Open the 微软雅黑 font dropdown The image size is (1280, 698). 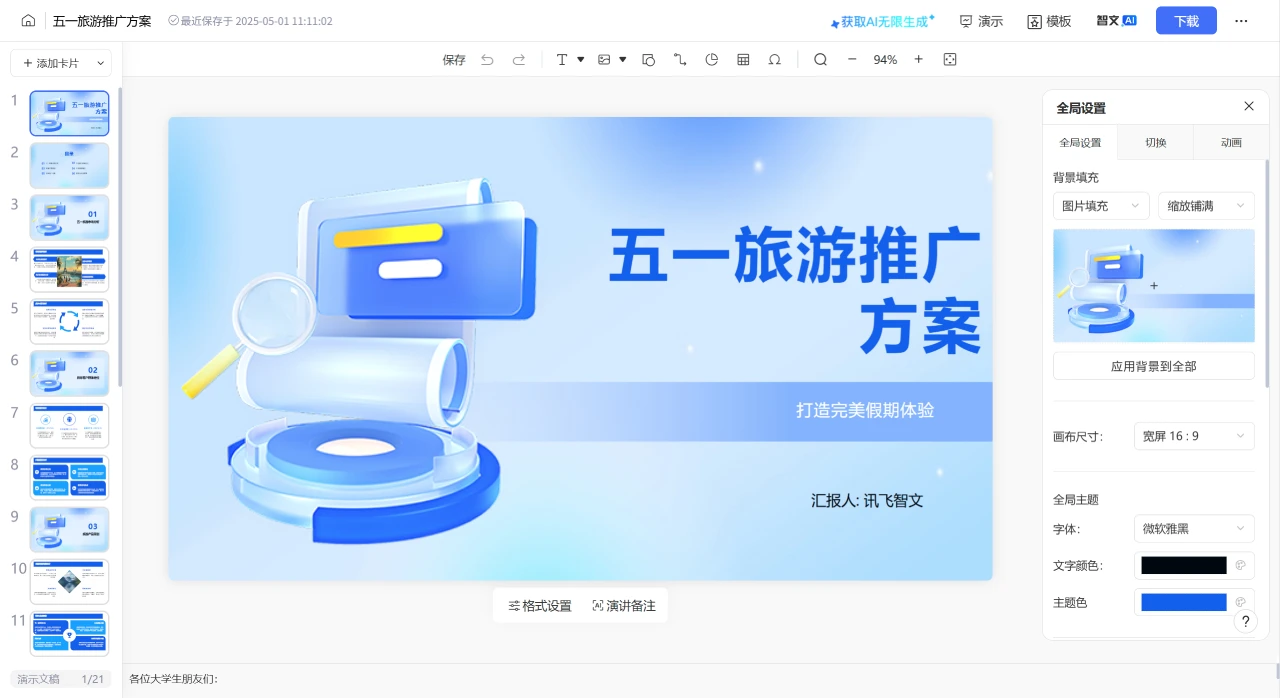(1194, 528)
